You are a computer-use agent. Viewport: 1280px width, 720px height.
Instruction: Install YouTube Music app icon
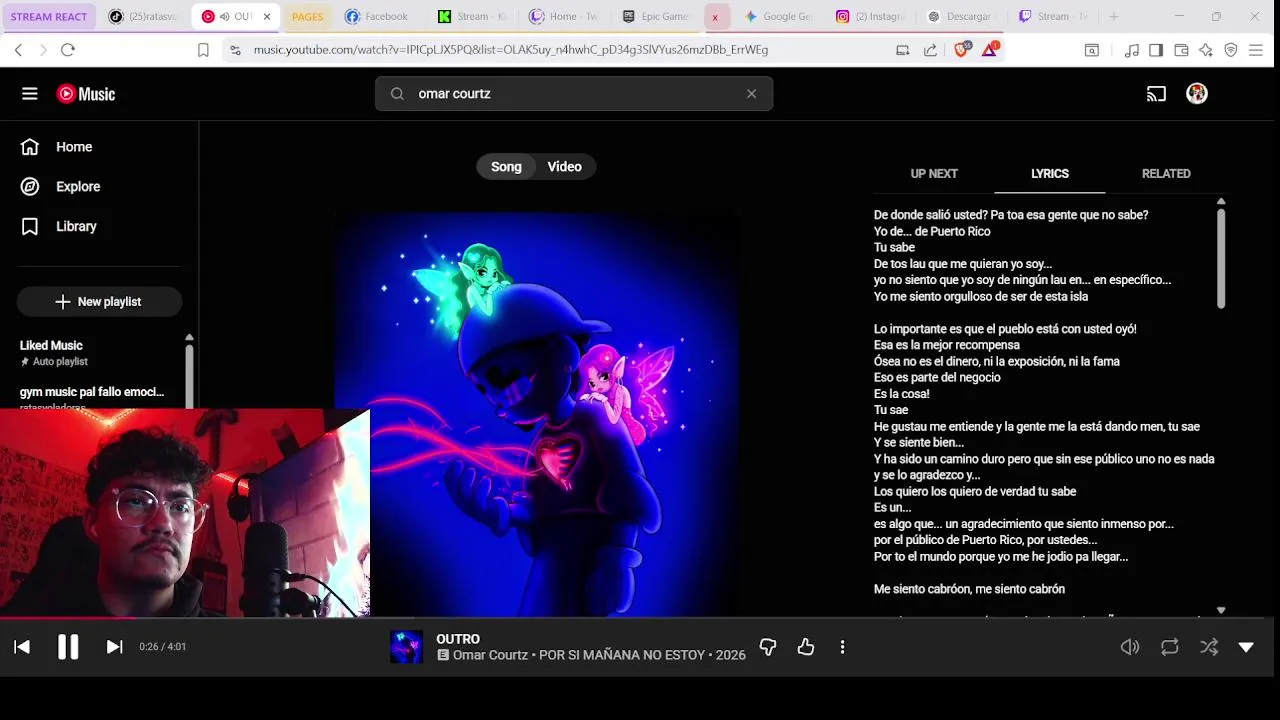902,50
